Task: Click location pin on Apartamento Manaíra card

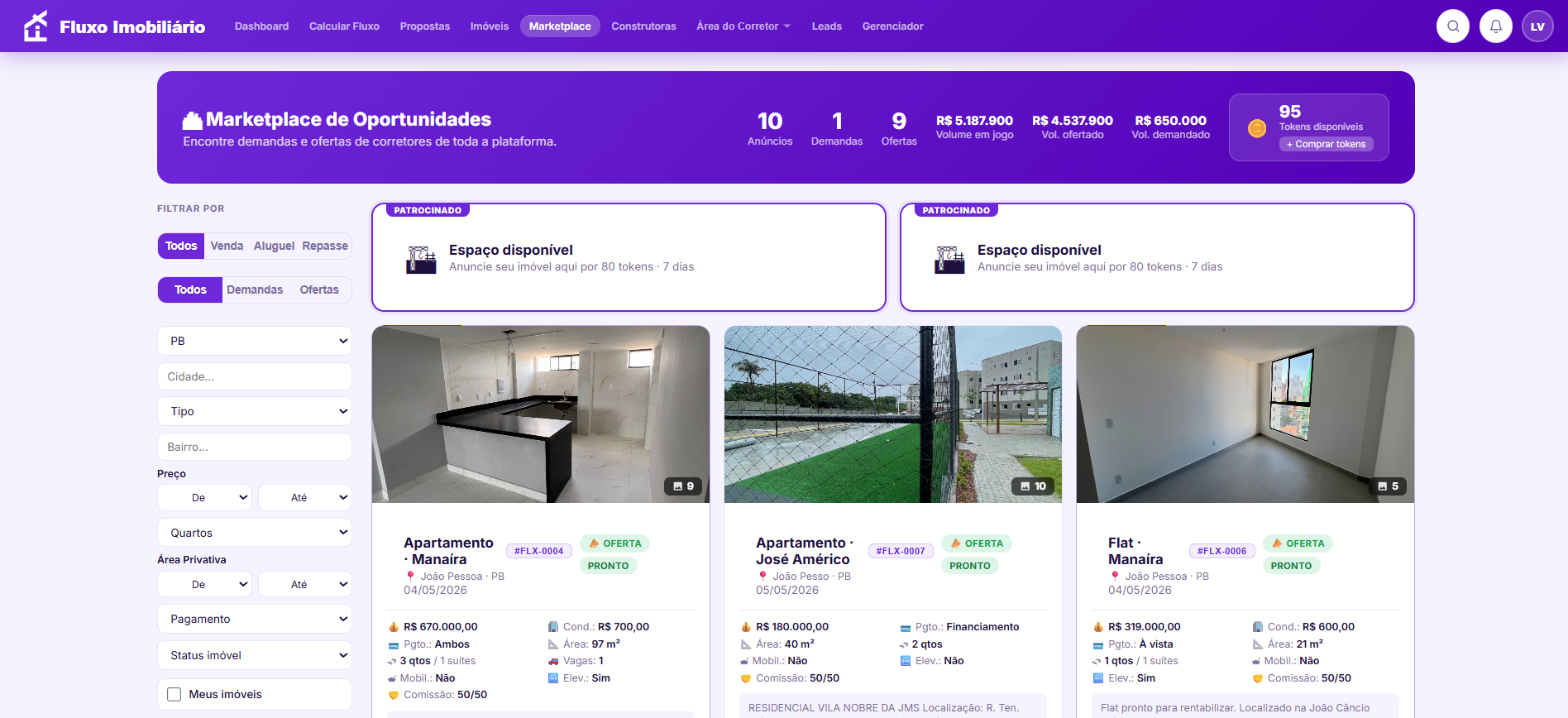Action: coord(410,576)
